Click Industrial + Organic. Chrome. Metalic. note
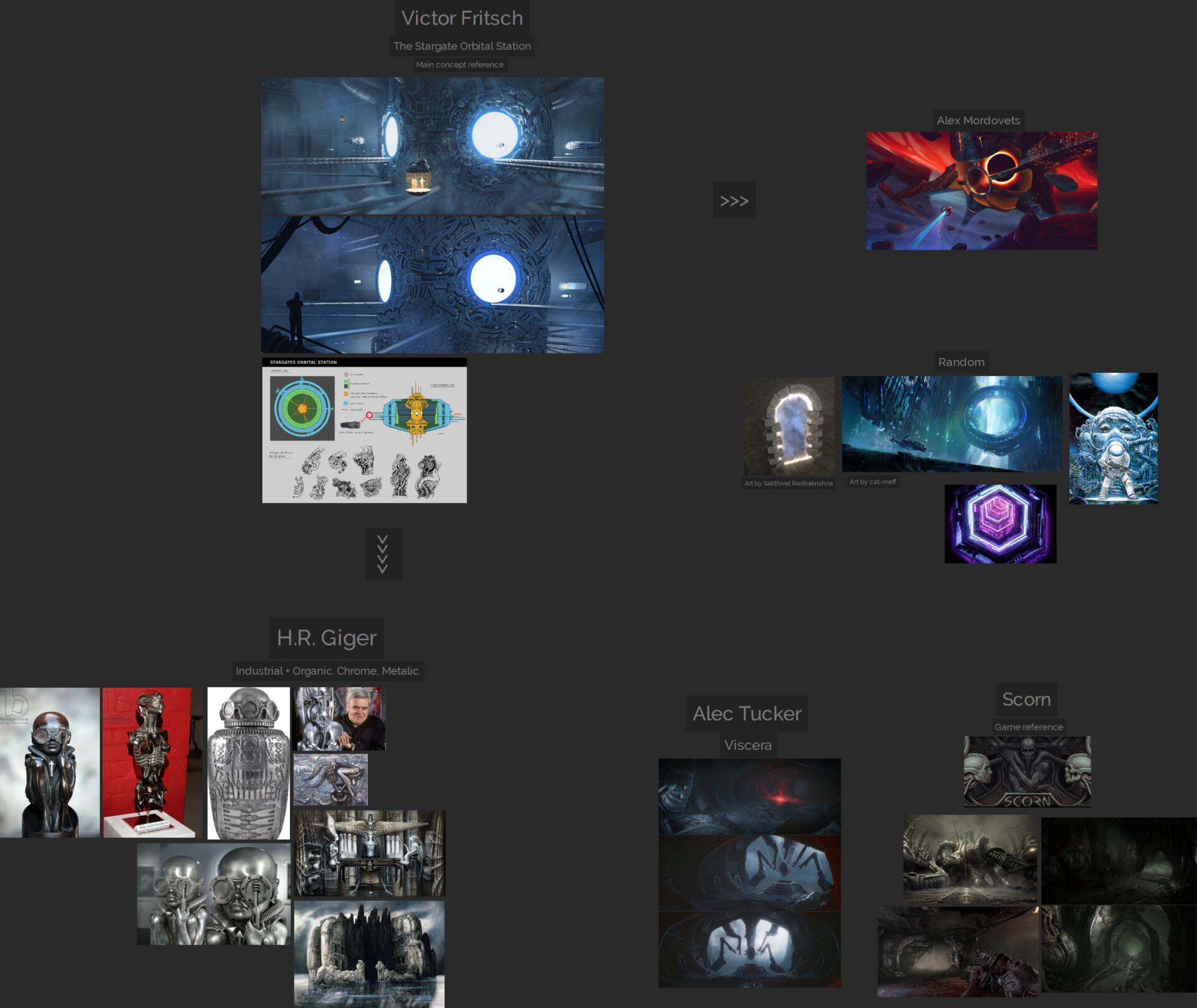This screenshot has height=1008, width=1197. tap(328, 671)
